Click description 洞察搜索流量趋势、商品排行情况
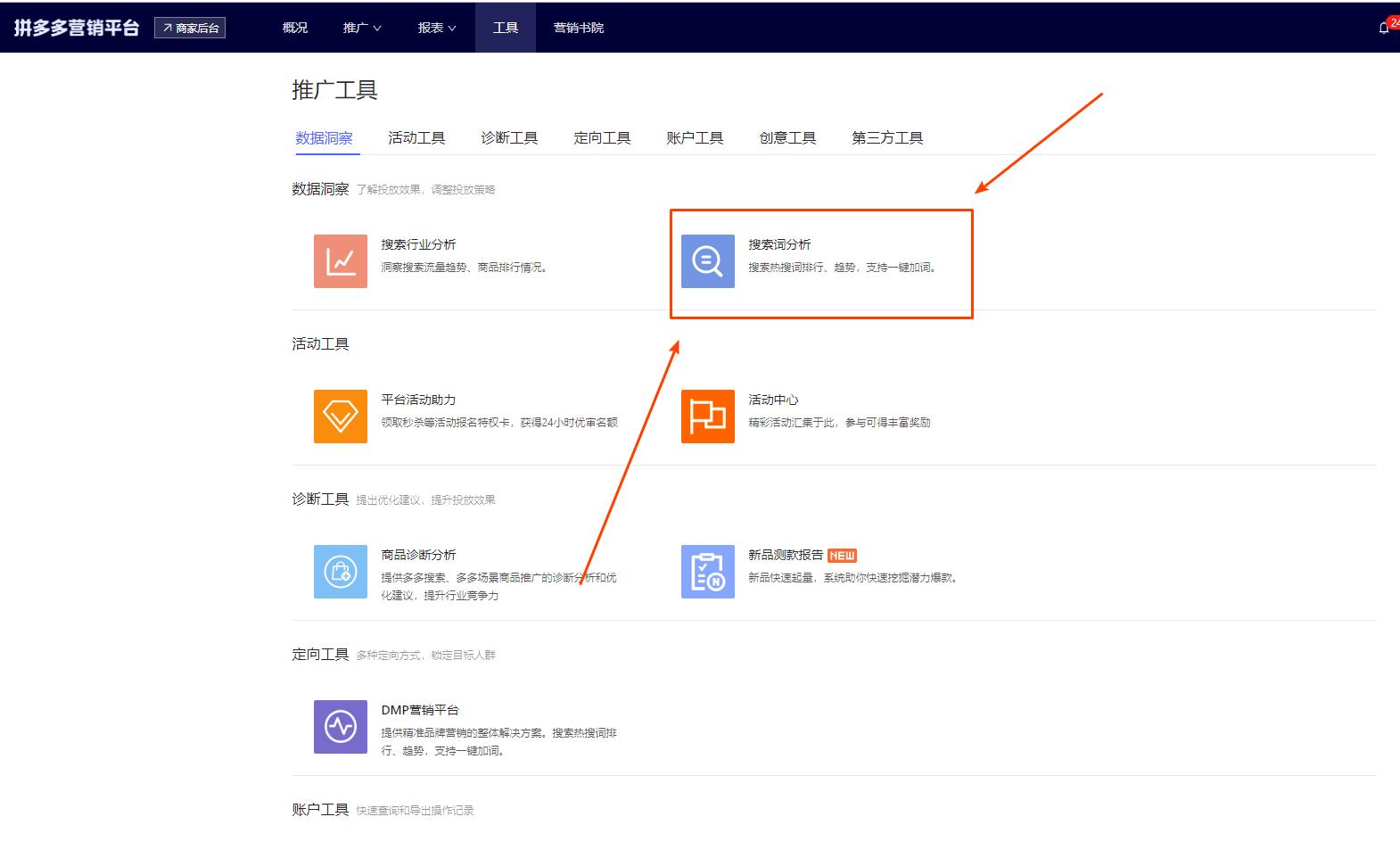Image resolution: width=1400 pixels, height=850 pixels. [464, 267]
